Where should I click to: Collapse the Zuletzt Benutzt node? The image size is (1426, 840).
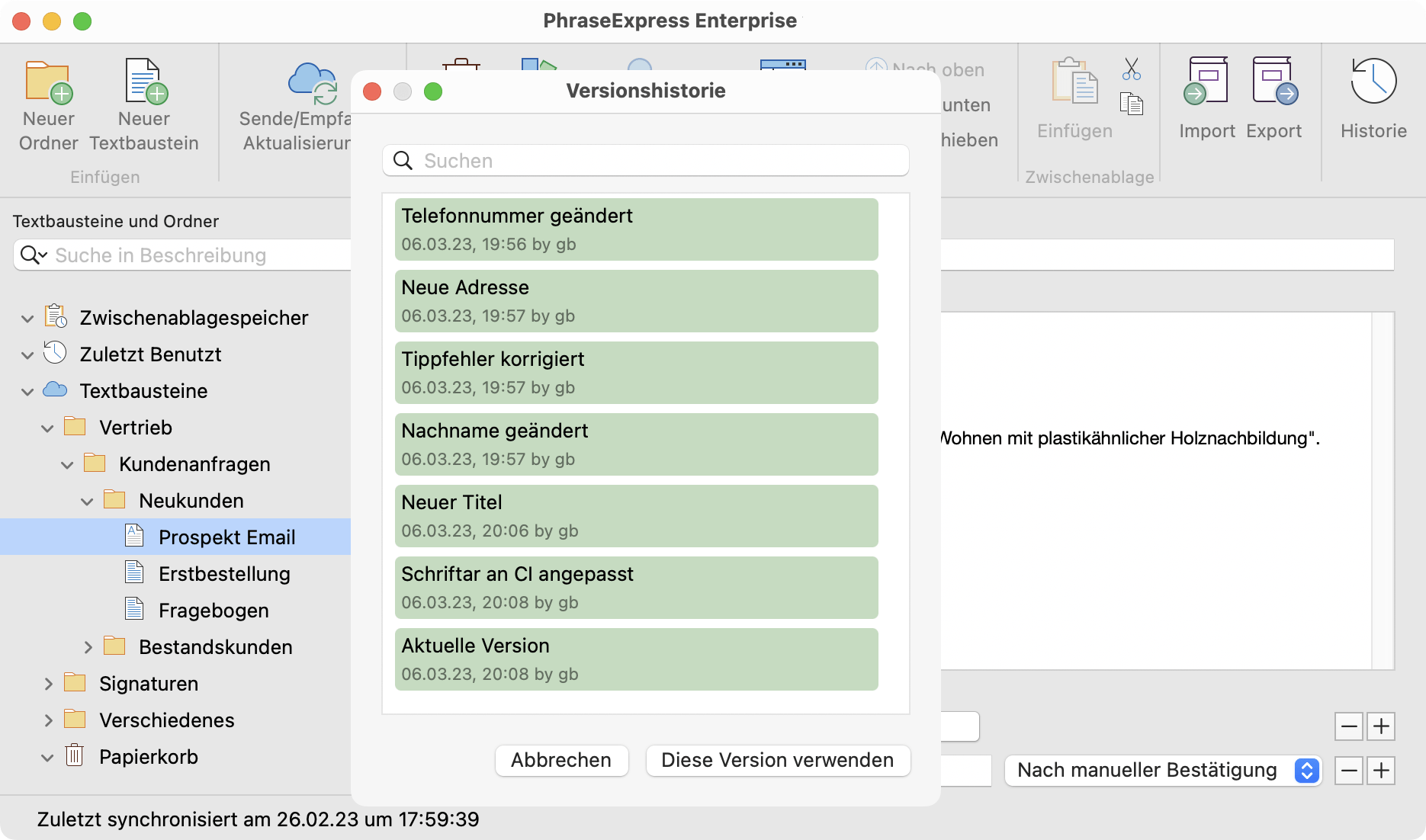(27, 355)
